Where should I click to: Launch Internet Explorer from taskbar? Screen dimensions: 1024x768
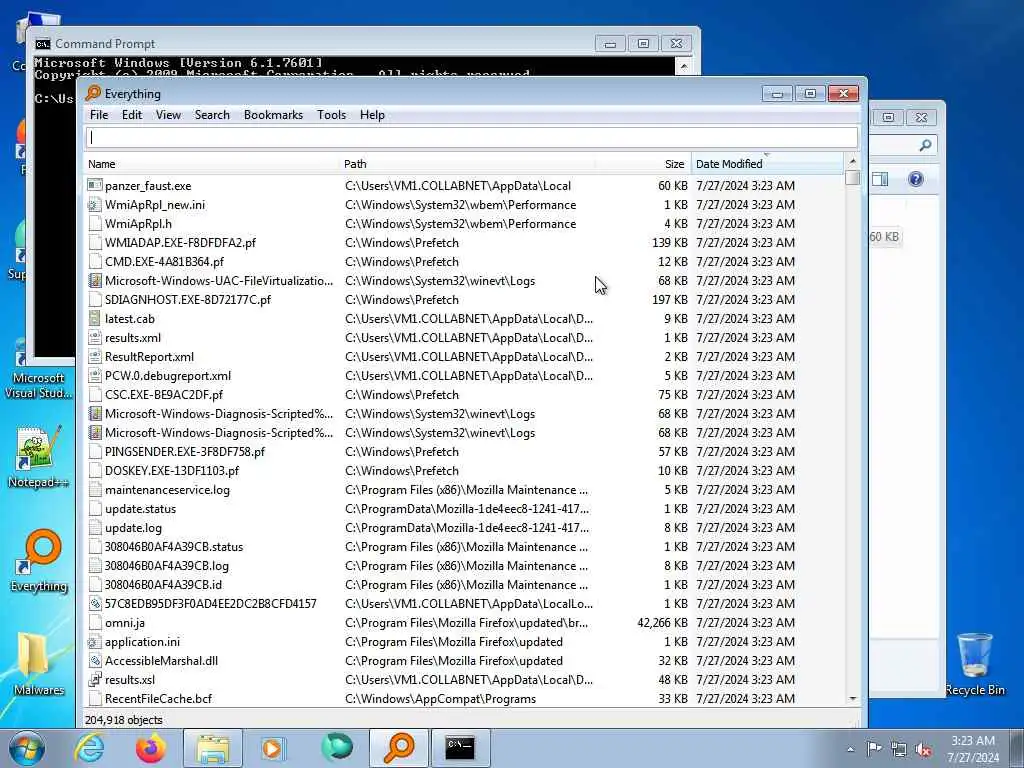pos(89,748)
